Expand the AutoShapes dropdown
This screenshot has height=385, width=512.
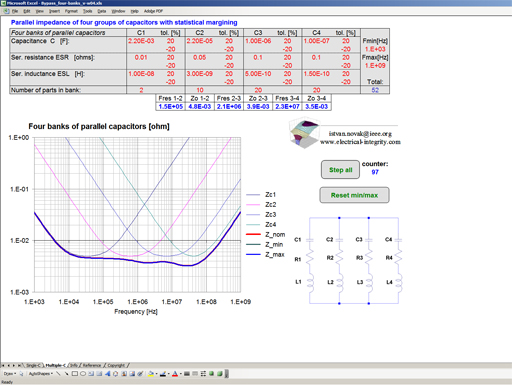(x=40, y=374)
